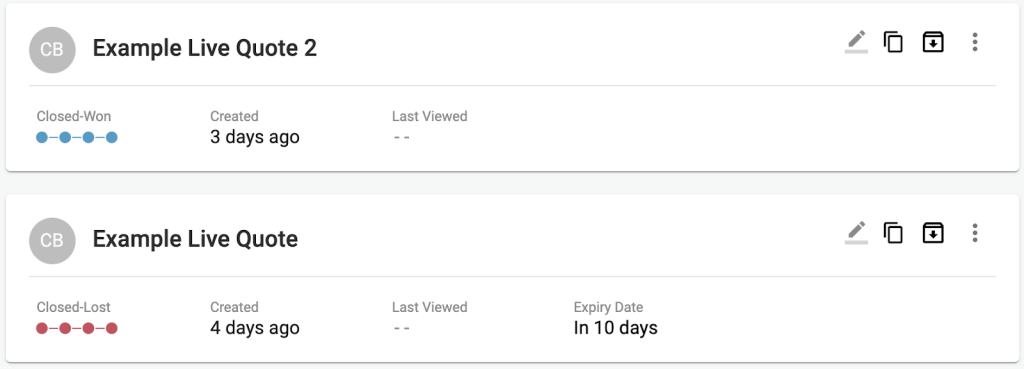1024x369 pixels.
Task: Archive Example Live Quote 2
Action: (x=933, y=42)
